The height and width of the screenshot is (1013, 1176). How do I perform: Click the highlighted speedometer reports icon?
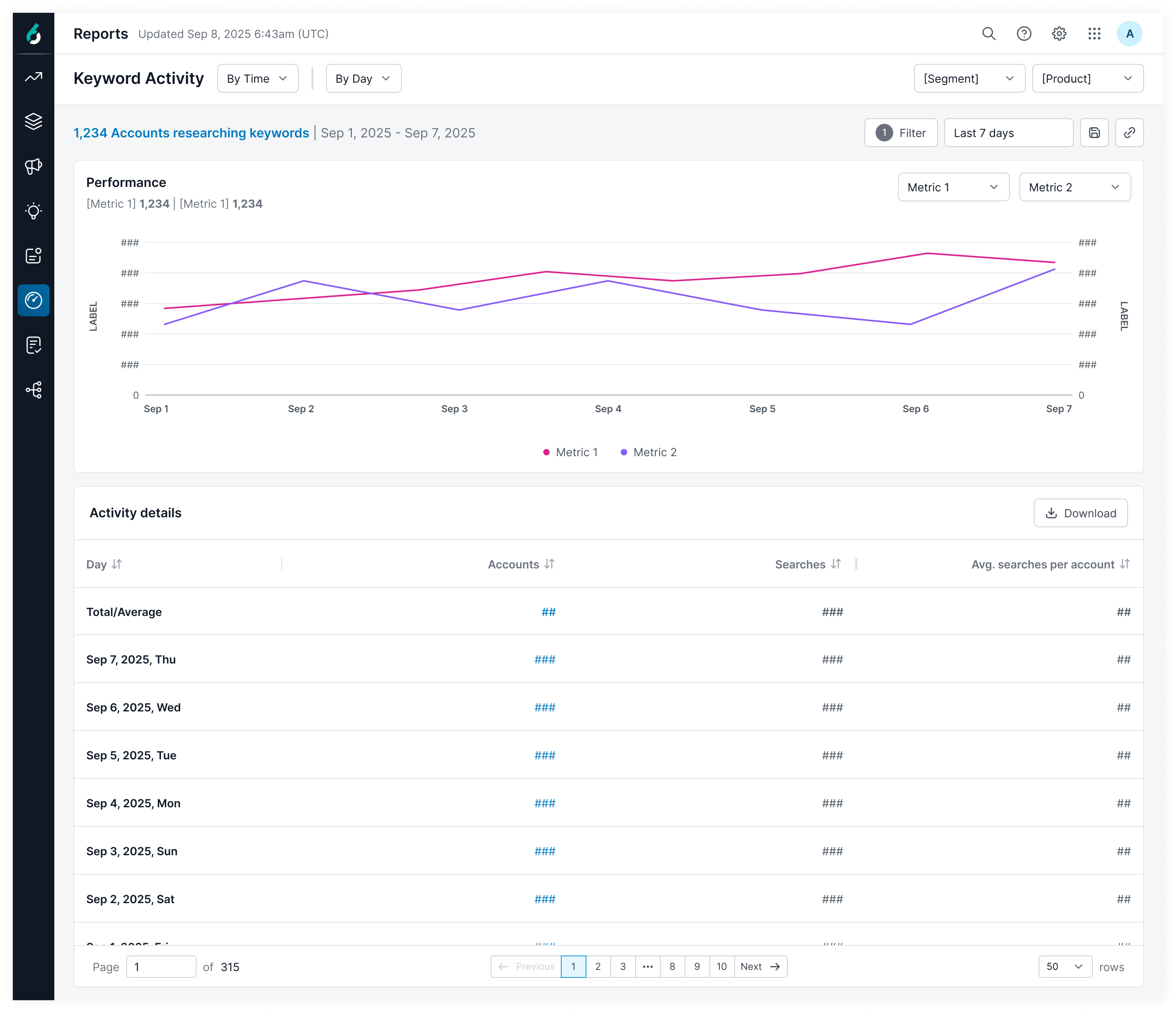[34, 300]
